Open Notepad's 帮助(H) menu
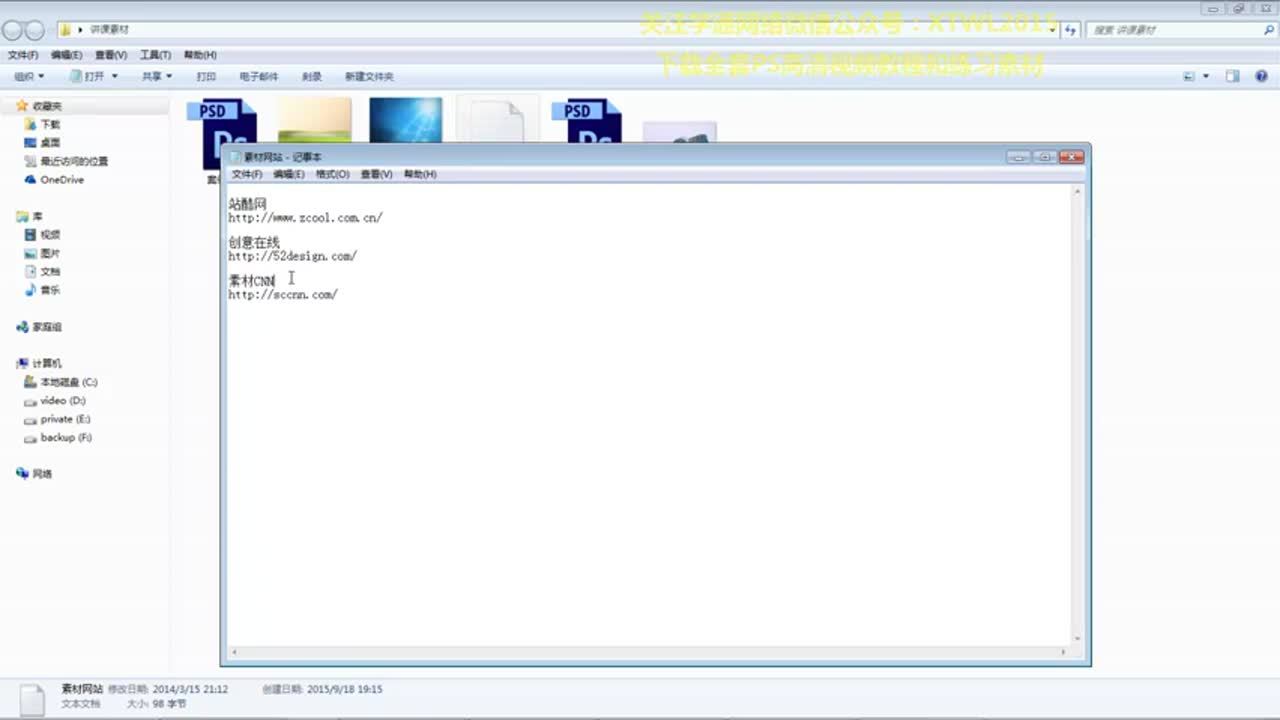1280x720 pixels. point(420,174)
